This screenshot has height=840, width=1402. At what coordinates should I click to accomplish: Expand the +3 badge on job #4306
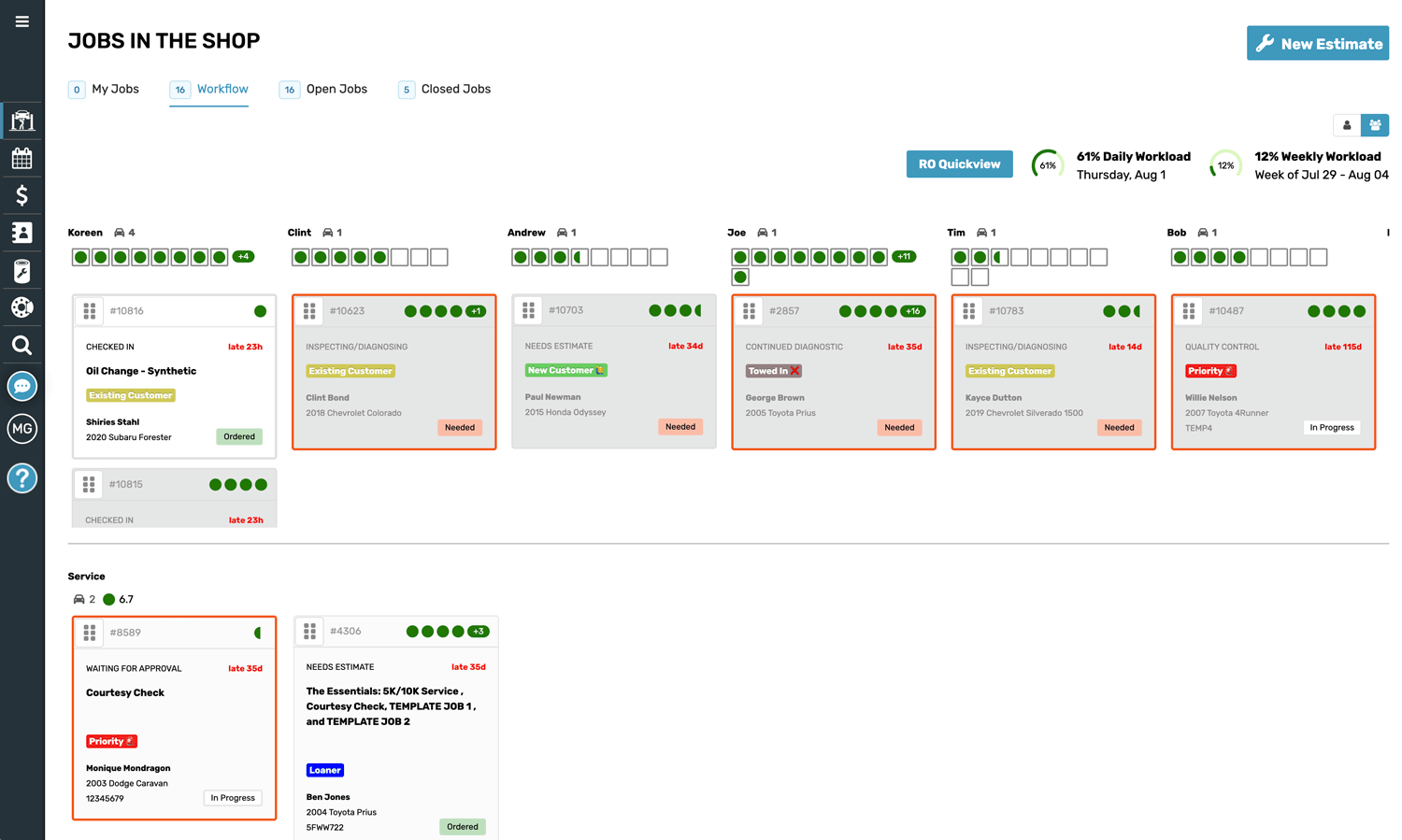[479, 631]
